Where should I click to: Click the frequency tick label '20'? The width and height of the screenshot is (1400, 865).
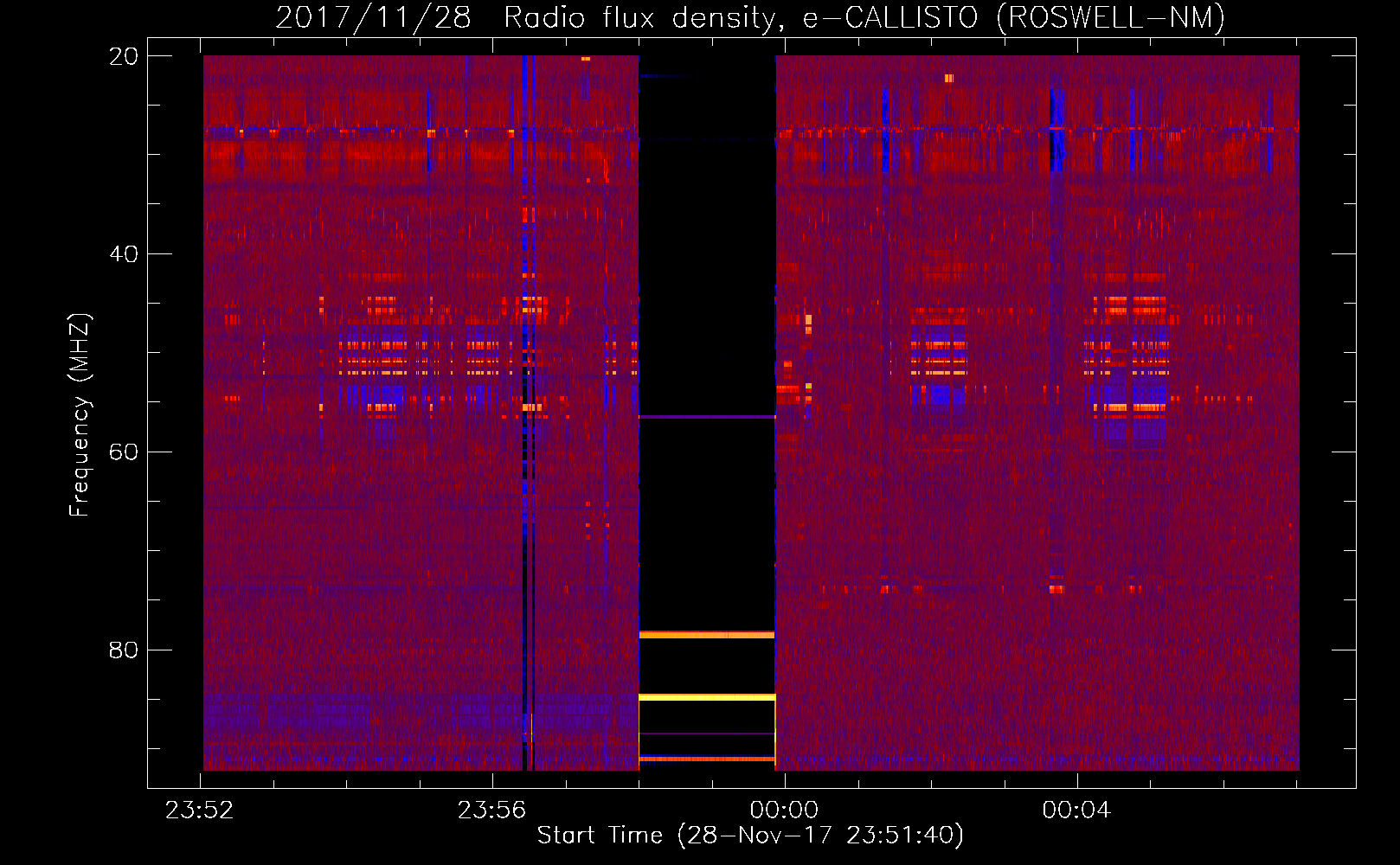(124, 56)
